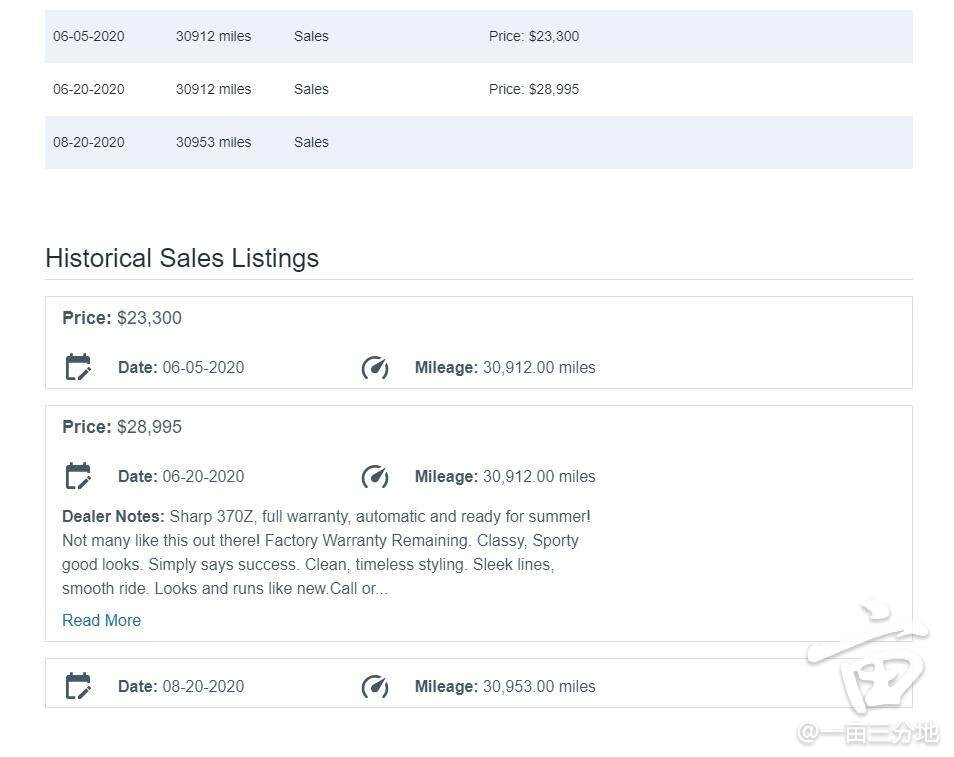Screen dimensions: 954x757
Task: Click Sales label in the 08-20-2020 row
Action: click(x=311, y=142)
